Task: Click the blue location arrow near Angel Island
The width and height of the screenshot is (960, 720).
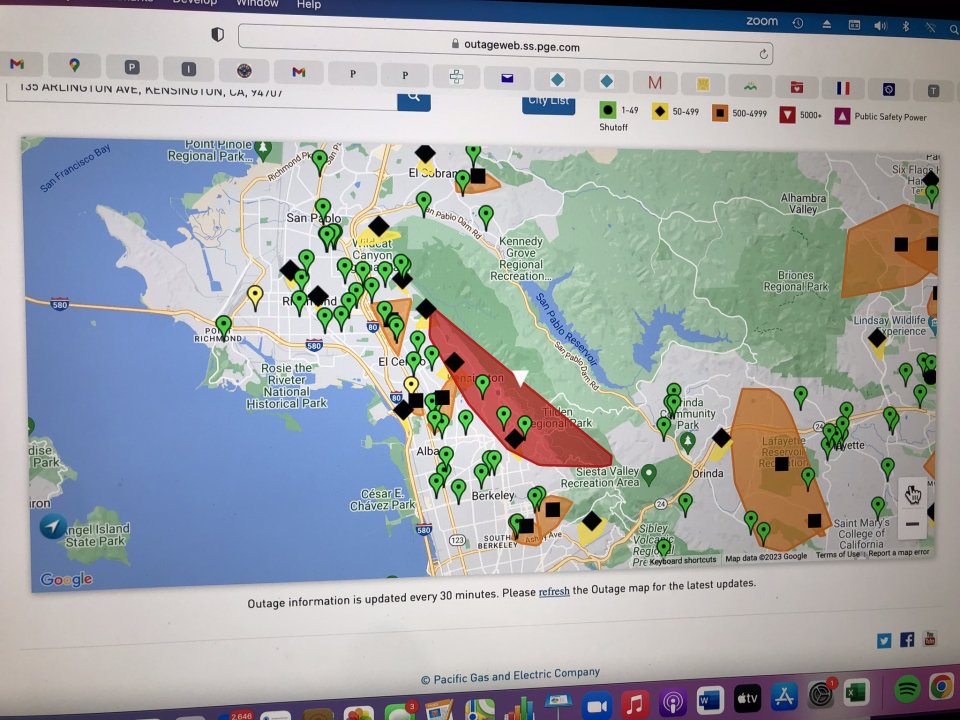Action: tap(53, 526)
